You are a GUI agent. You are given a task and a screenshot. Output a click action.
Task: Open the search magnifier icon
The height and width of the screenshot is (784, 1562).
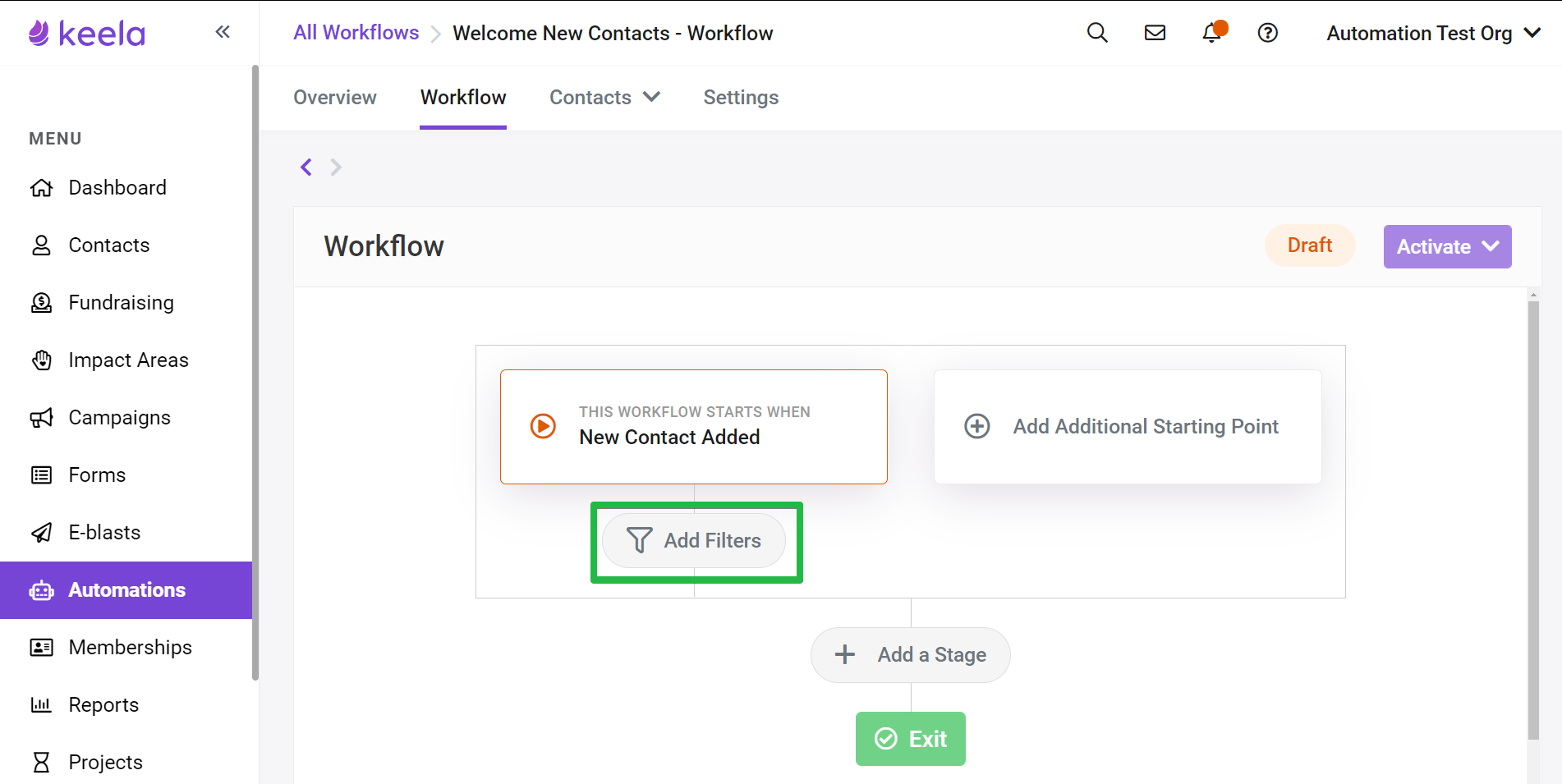1097,33
